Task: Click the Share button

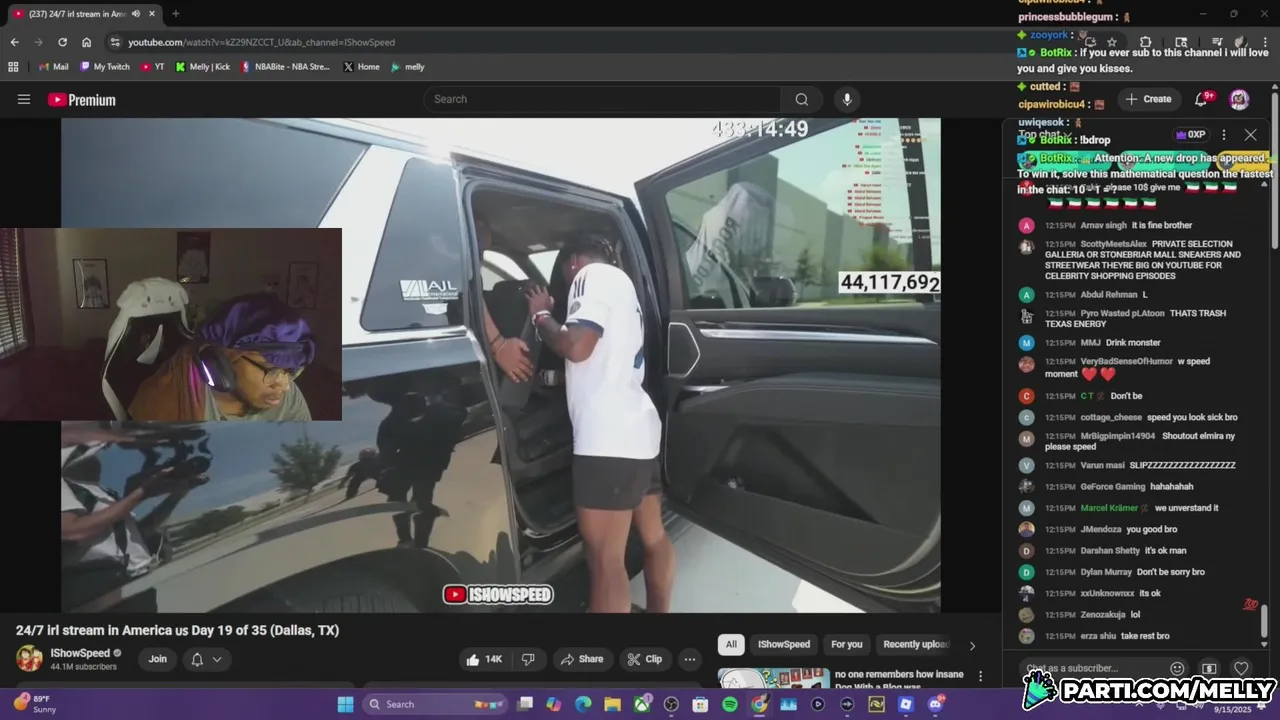Action: pos(582,659)
